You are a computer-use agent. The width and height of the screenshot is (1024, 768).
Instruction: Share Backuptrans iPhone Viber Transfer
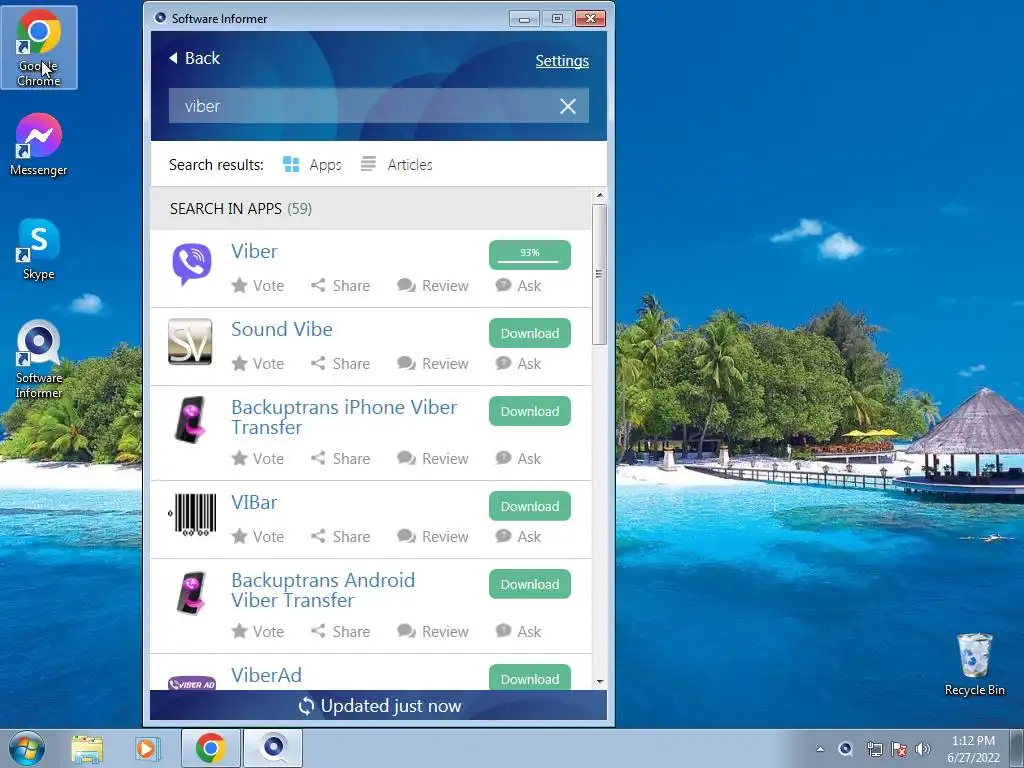coord(340,458)
